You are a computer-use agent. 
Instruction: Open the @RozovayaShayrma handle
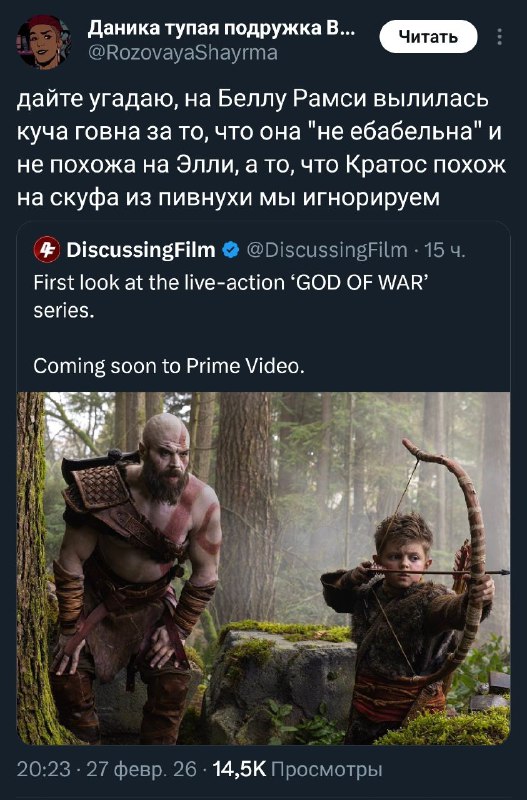tap(183, 53)
